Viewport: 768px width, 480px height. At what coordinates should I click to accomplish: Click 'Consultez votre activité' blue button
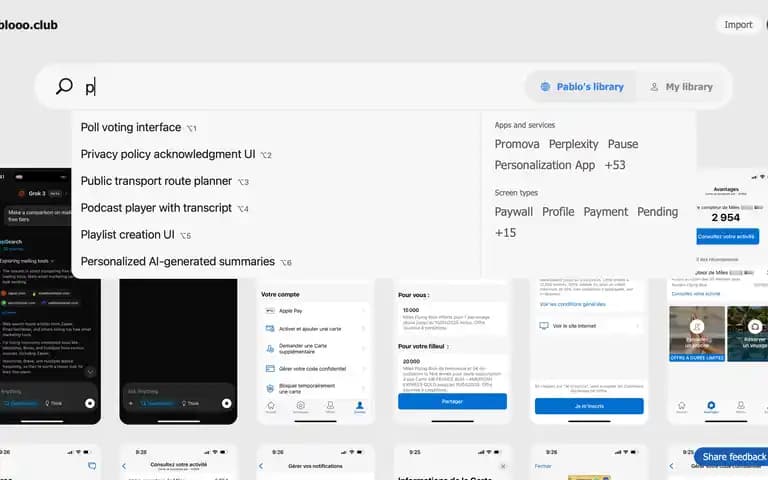pos(727,237)
